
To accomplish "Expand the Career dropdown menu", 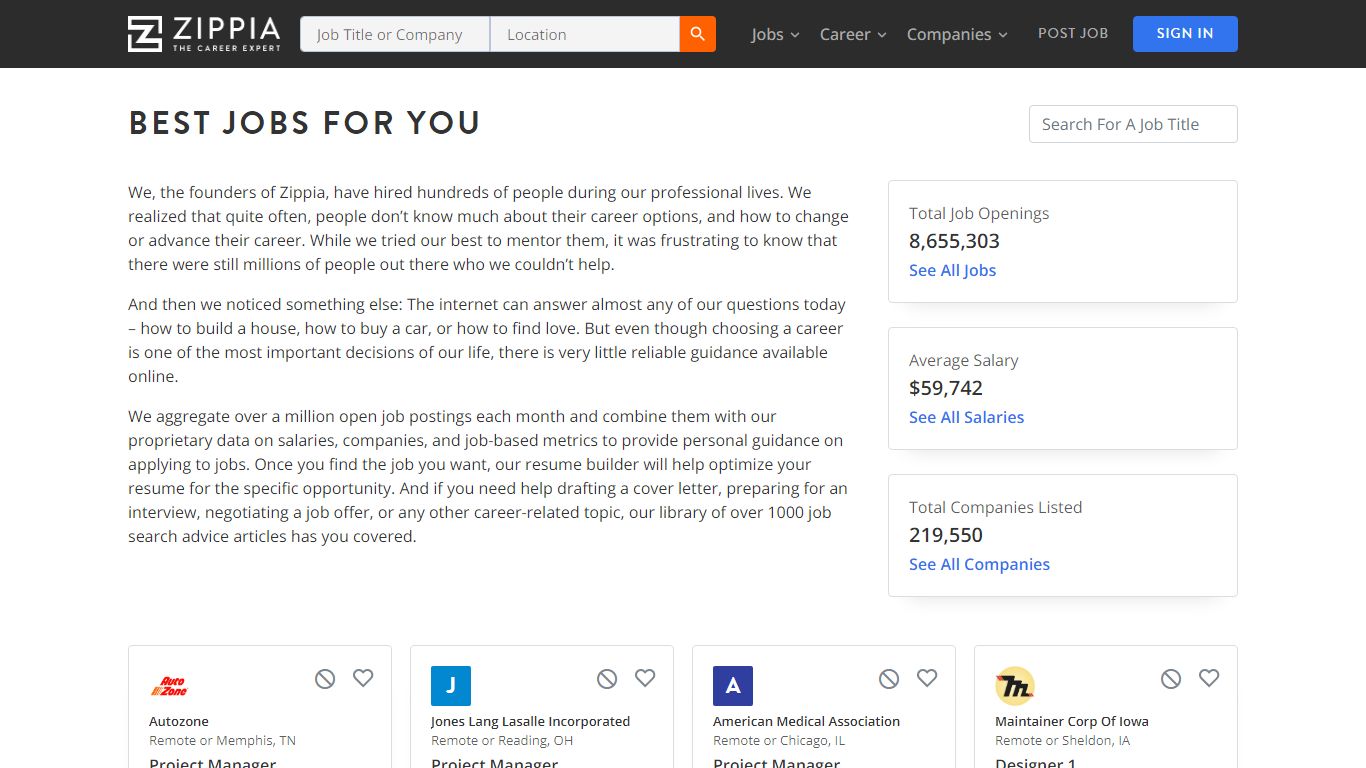I will (x=853, y=34).
